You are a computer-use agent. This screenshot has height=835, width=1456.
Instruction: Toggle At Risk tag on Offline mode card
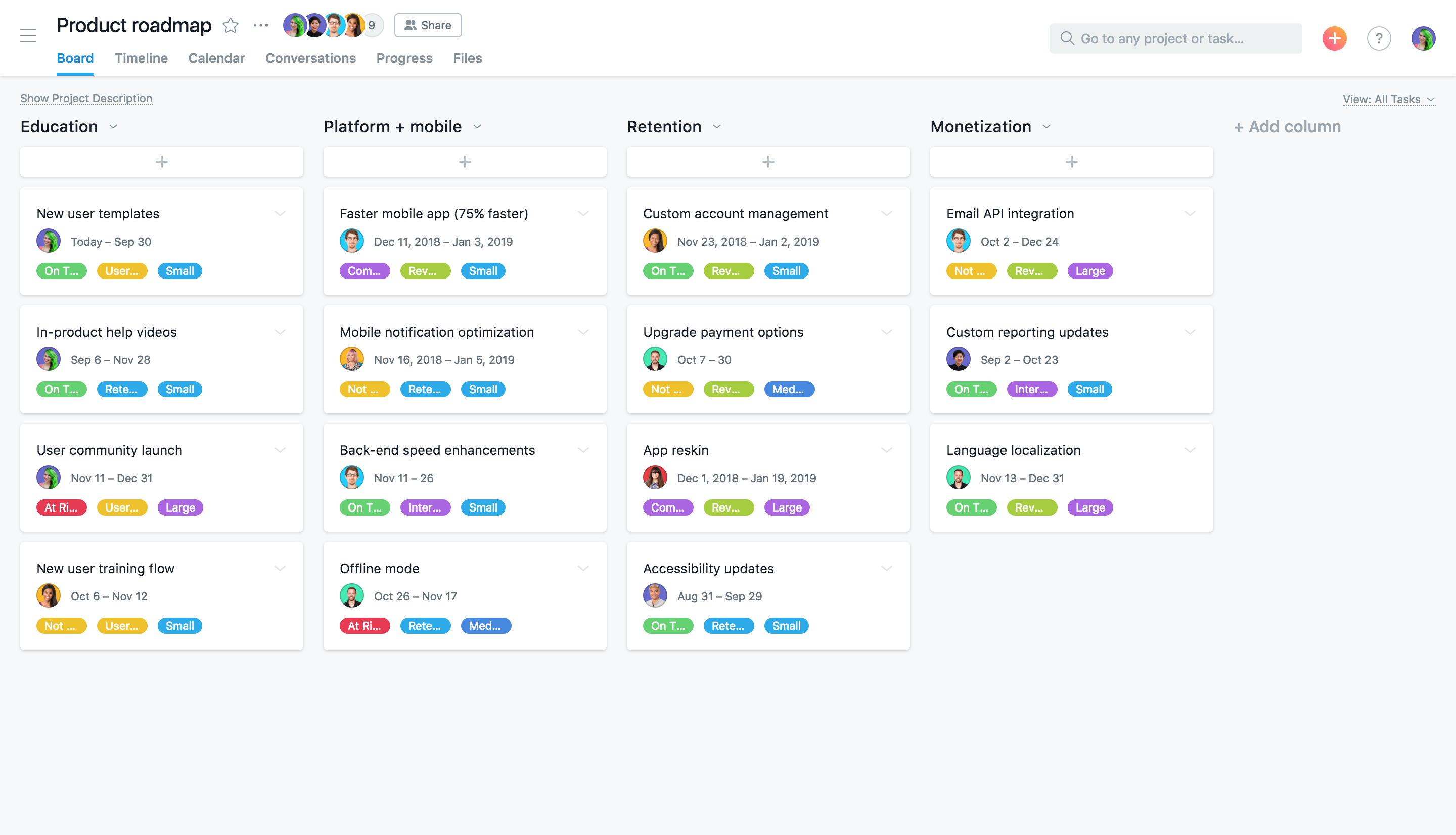[365, 625]
